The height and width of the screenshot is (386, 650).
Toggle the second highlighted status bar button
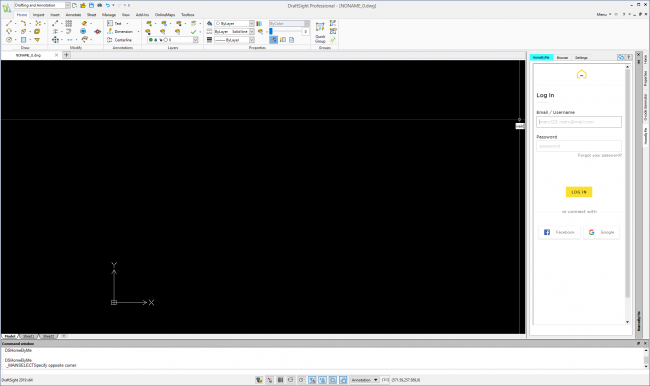pyautogui.click(x=323, y=380)
